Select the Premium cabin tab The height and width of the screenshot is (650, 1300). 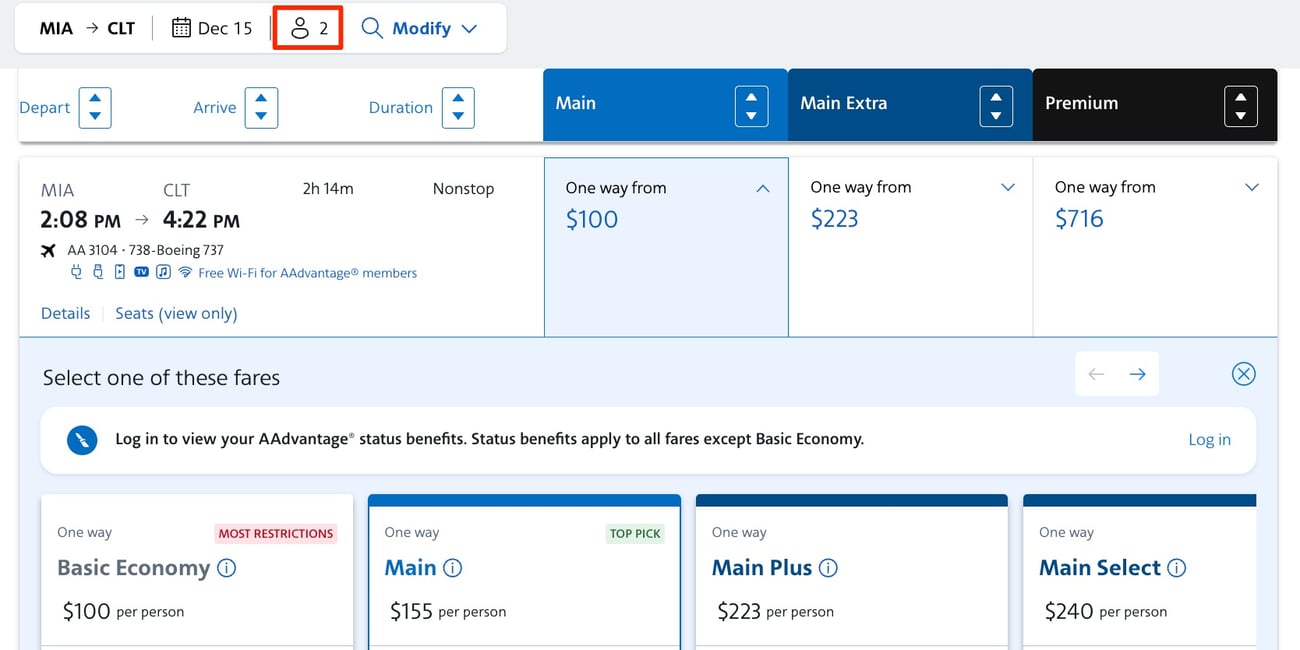point(1155,105)
